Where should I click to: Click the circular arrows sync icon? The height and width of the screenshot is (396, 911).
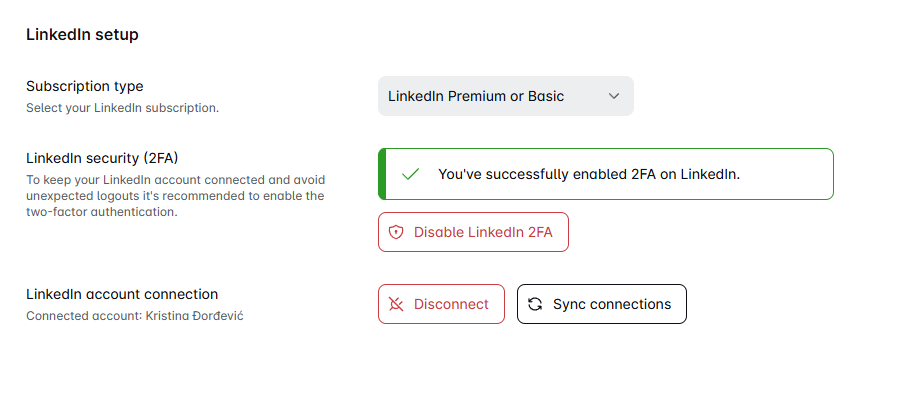(535, 304)
